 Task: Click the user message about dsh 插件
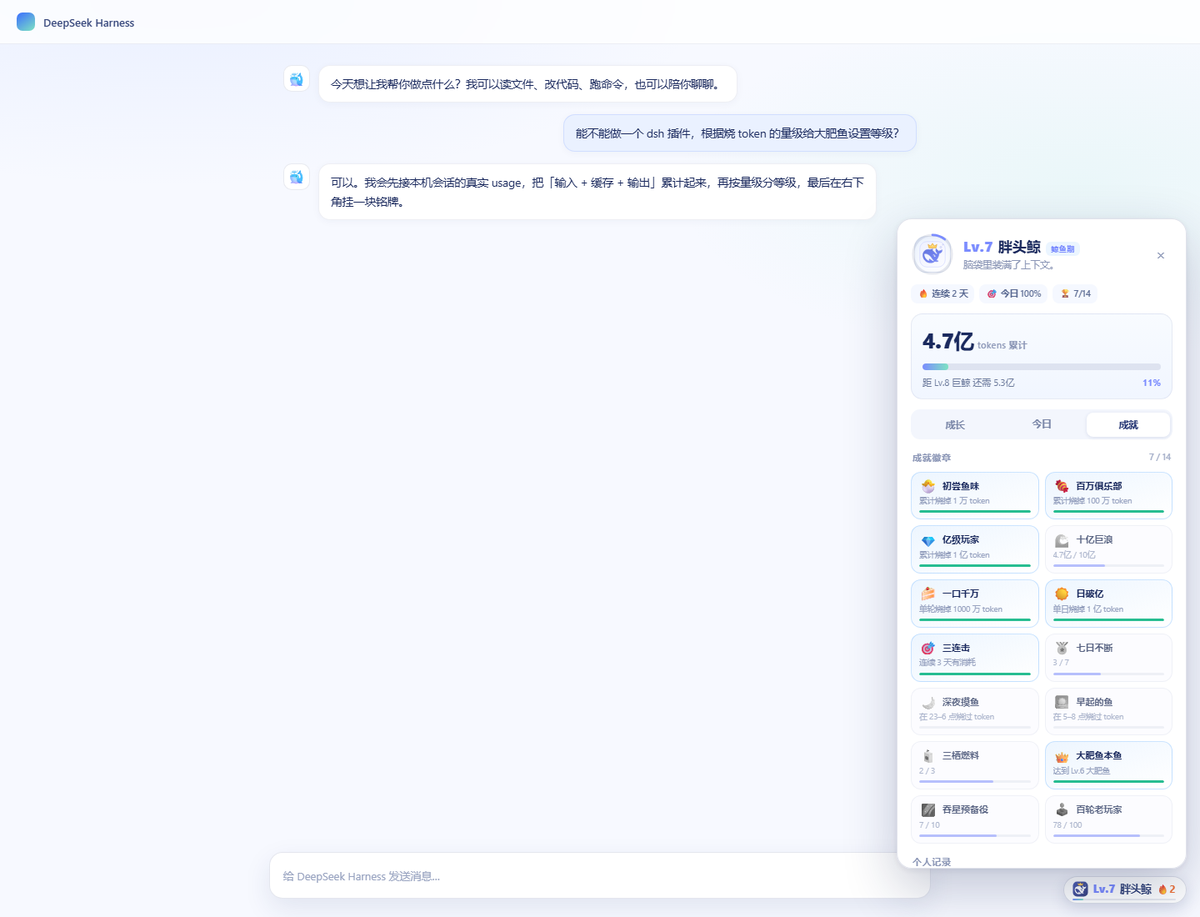pos(739,133)
